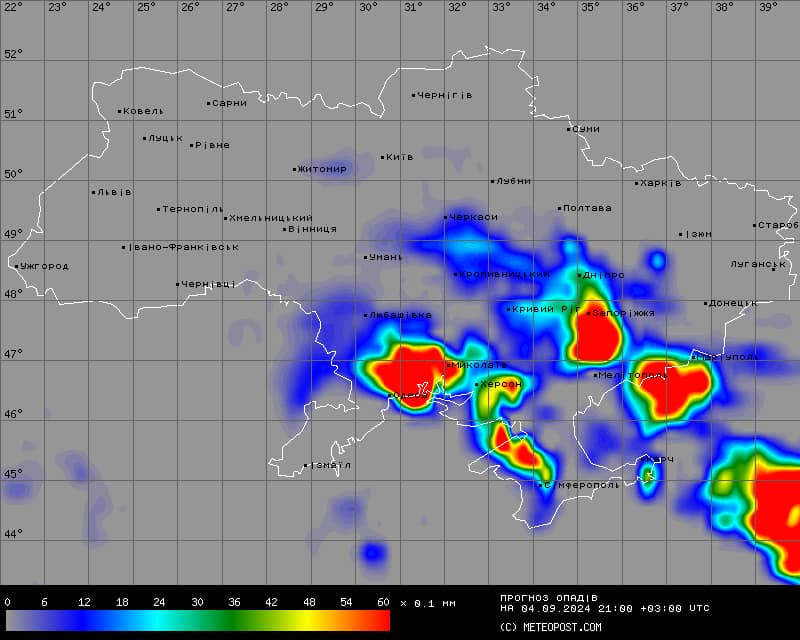Click the 52° latitude label
Image resolution: width=800 pixels, height=640 pixels.
tap(12, 54)
